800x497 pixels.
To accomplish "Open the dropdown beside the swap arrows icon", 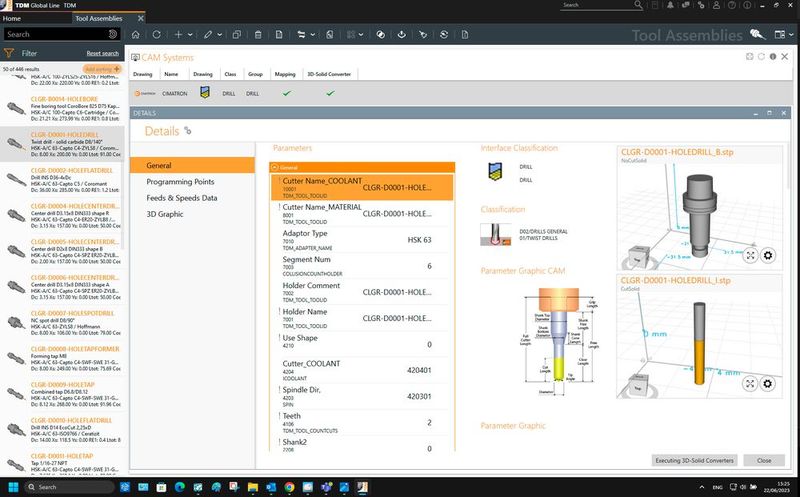I will coord(312,35).
